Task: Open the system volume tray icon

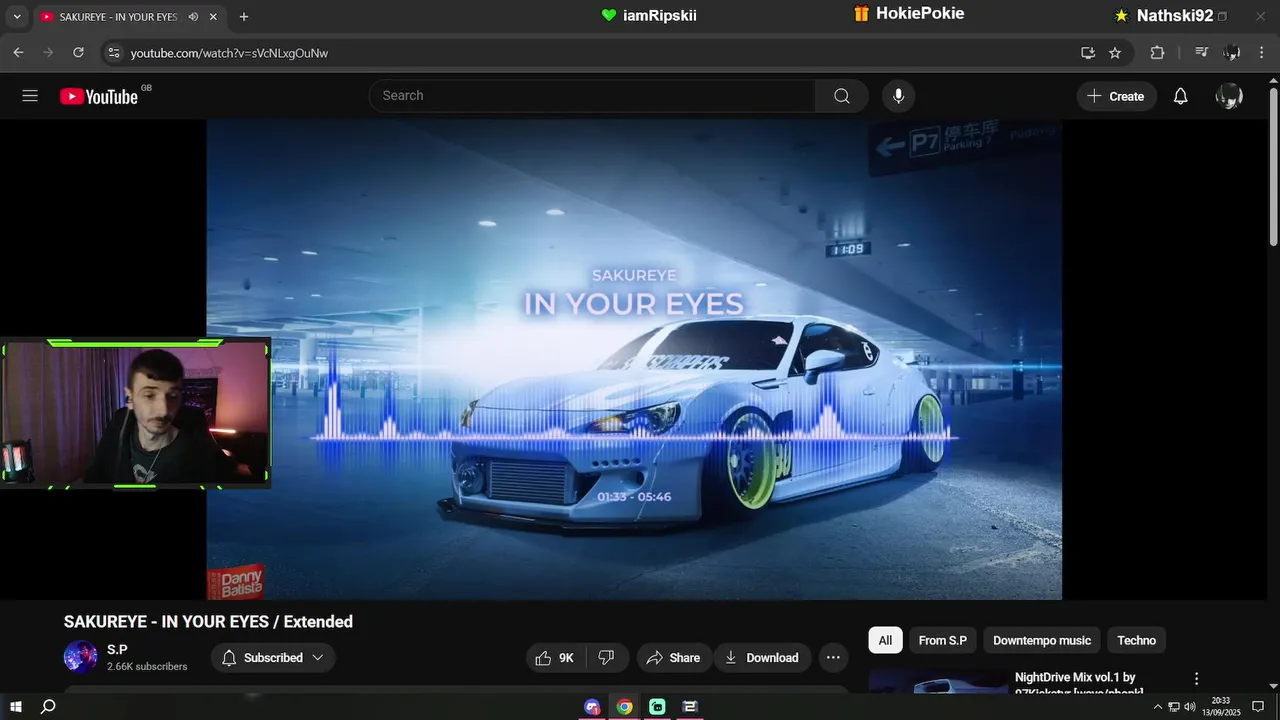Action: point(1190,707)
